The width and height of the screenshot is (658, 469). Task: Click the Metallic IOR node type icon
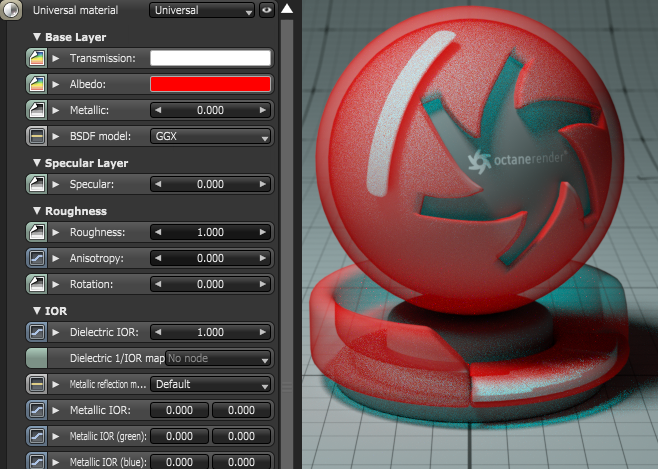point(37,410)
